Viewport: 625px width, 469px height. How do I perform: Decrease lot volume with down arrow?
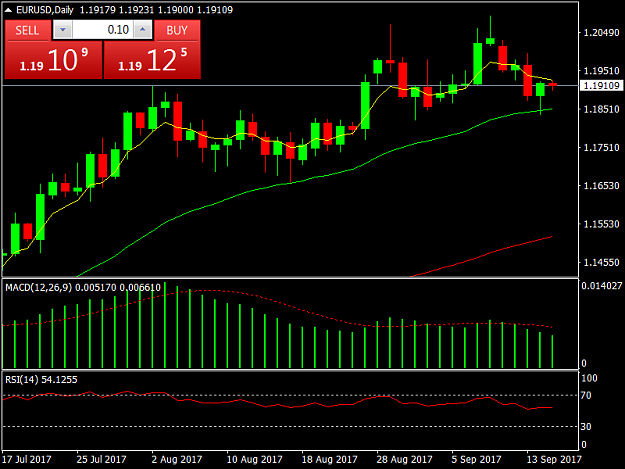(x=63, y=30)
